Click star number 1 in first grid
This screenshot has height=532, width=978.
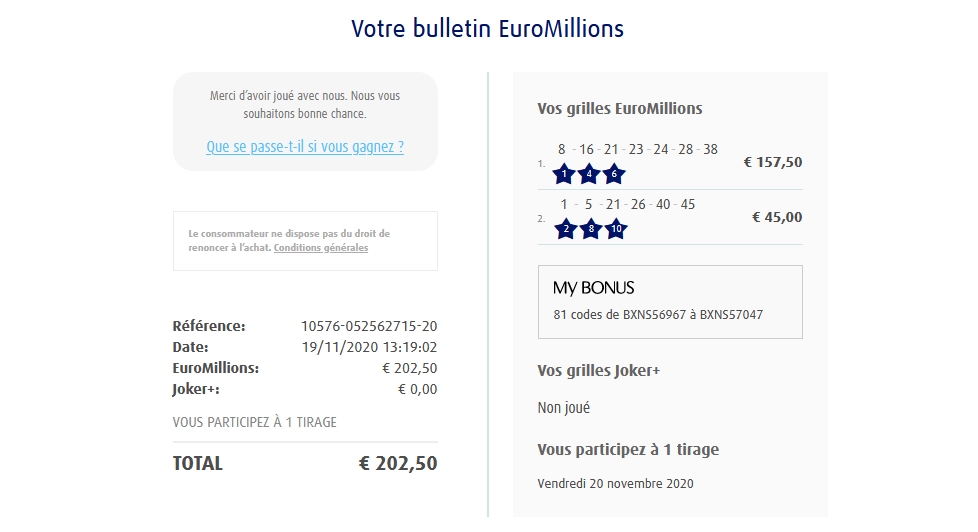pos(565,174)
